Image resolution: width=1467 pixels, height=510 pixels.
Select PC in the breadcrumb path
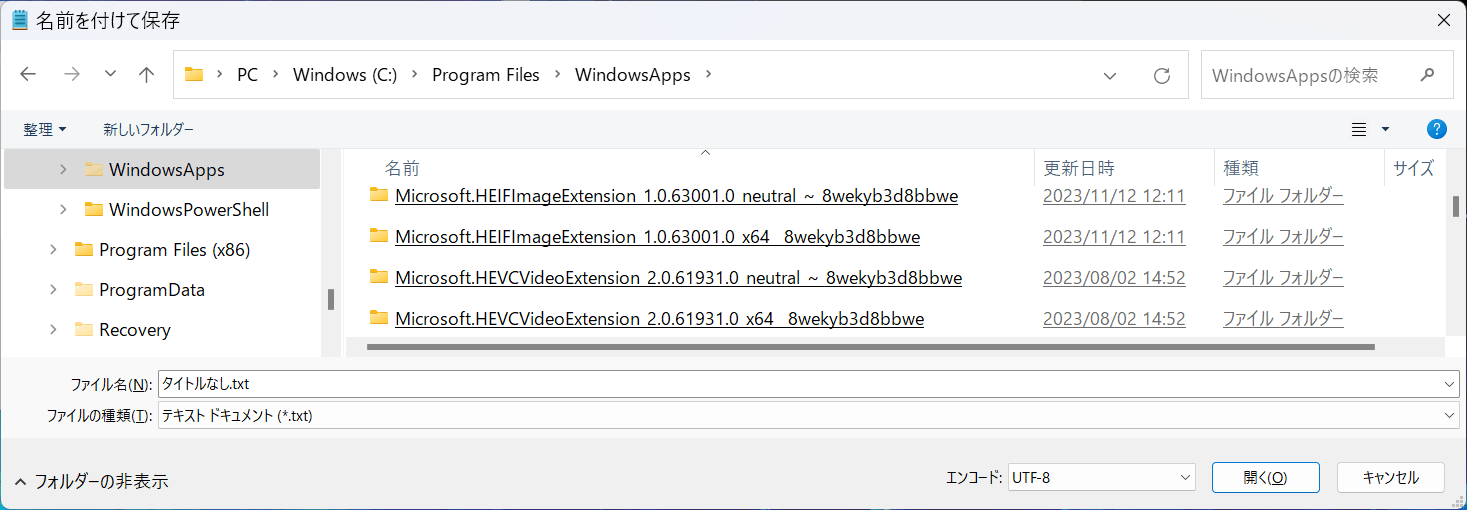pyautogui.click(x=247, y=75)
